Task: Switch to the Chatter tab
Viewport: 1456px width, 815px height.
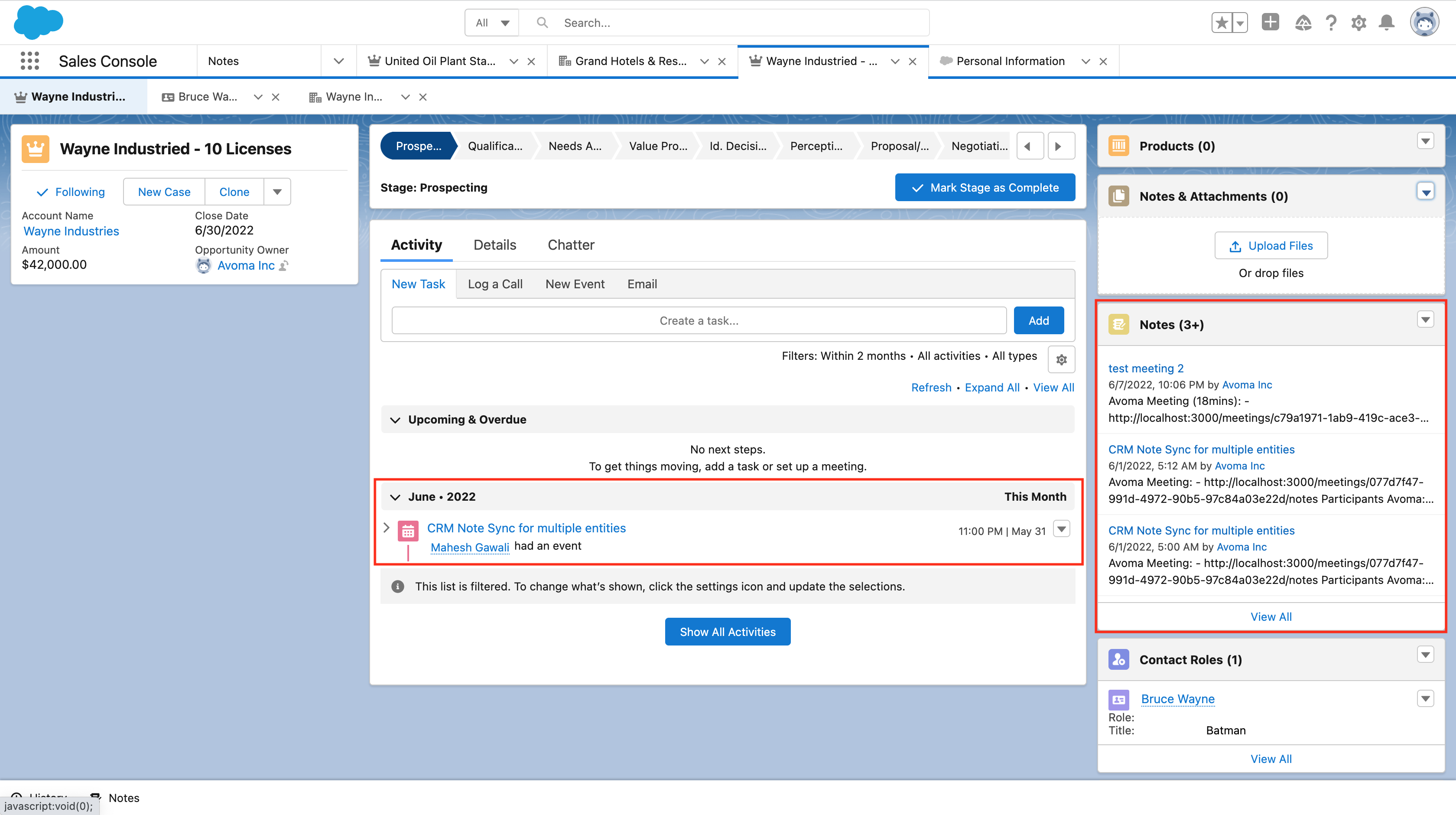Action: click(571, 245)
